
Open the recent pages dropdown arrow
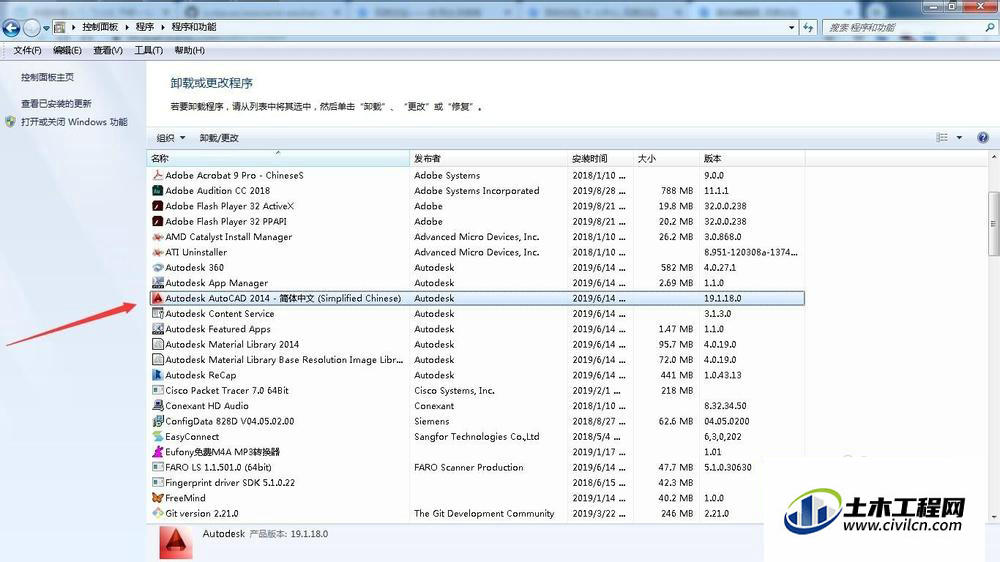click(x=46, y=28)
